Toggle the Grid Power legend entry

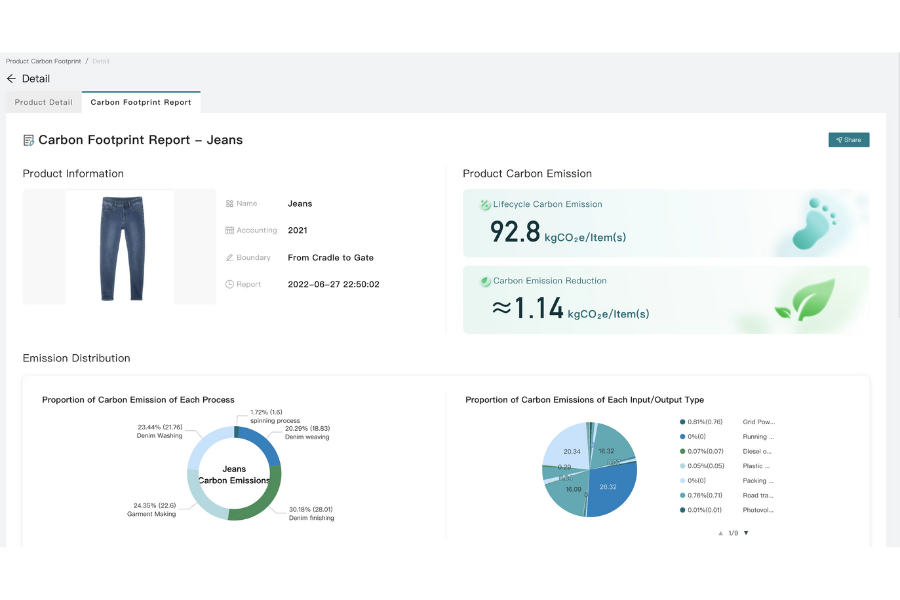(727, 422)
